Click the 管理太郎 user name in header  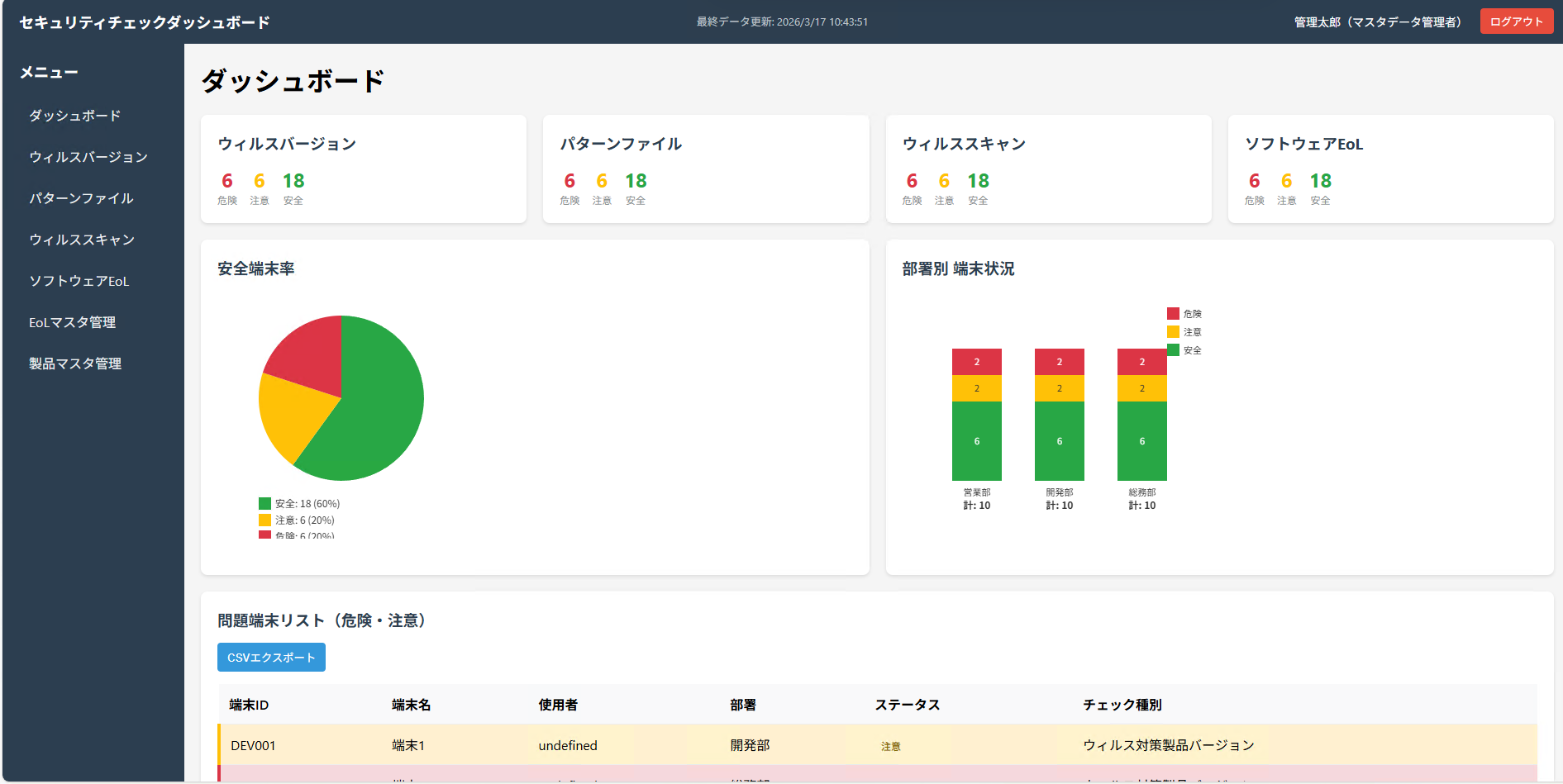1377,22
